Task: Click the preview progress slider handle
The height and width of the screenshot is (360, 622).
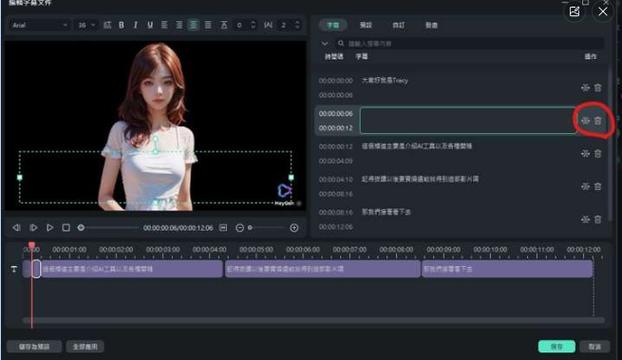Action: click(81, 228)
